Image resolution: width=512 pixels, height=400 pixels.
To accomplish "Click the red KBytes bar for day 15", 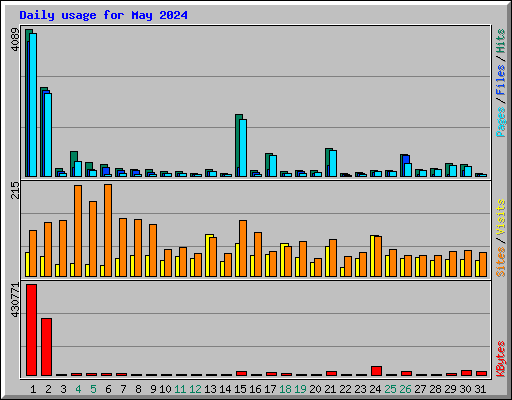I will point(241,373).
